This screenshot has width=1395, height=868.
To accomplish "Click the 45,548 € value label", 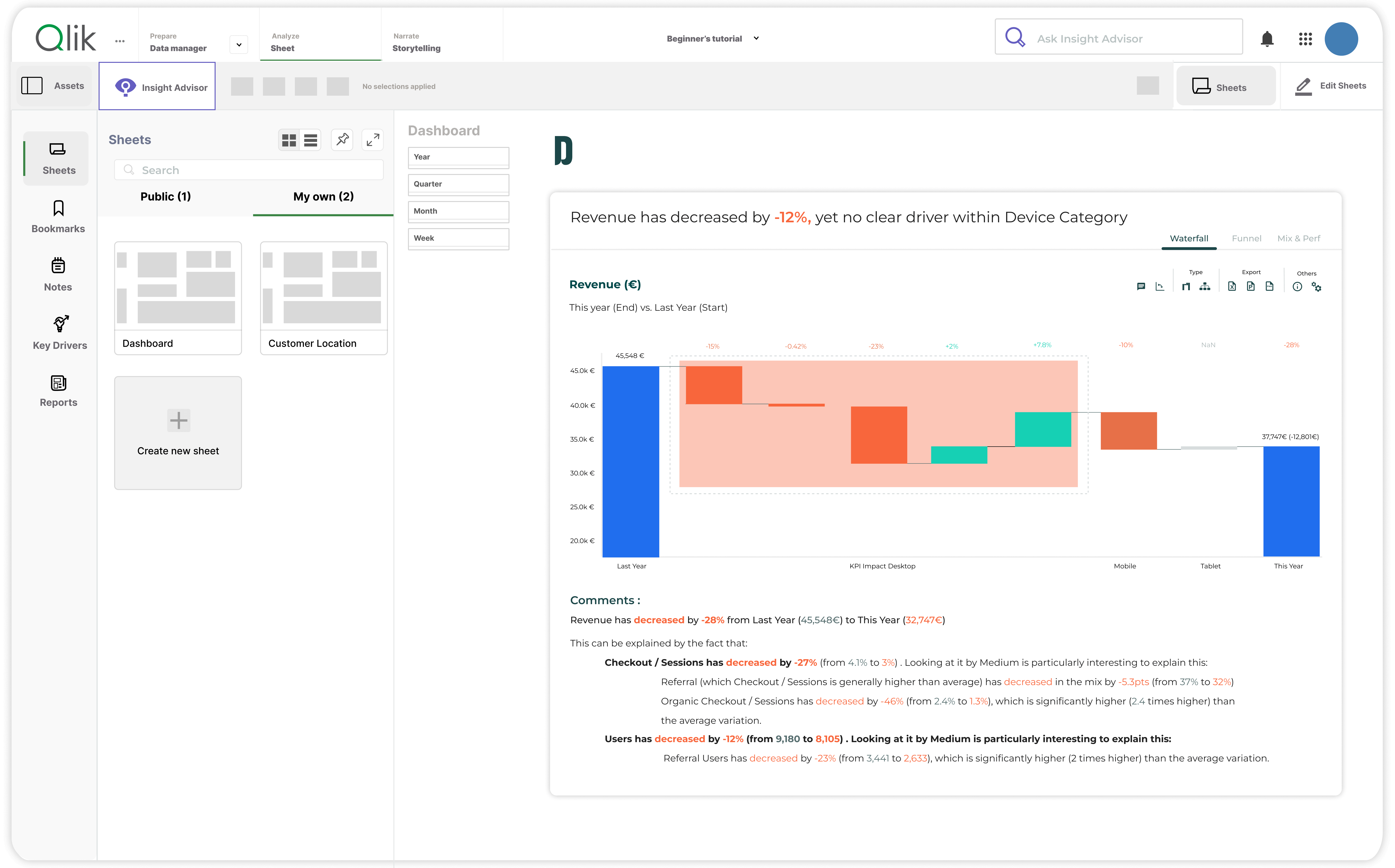I will coord(630,356).
